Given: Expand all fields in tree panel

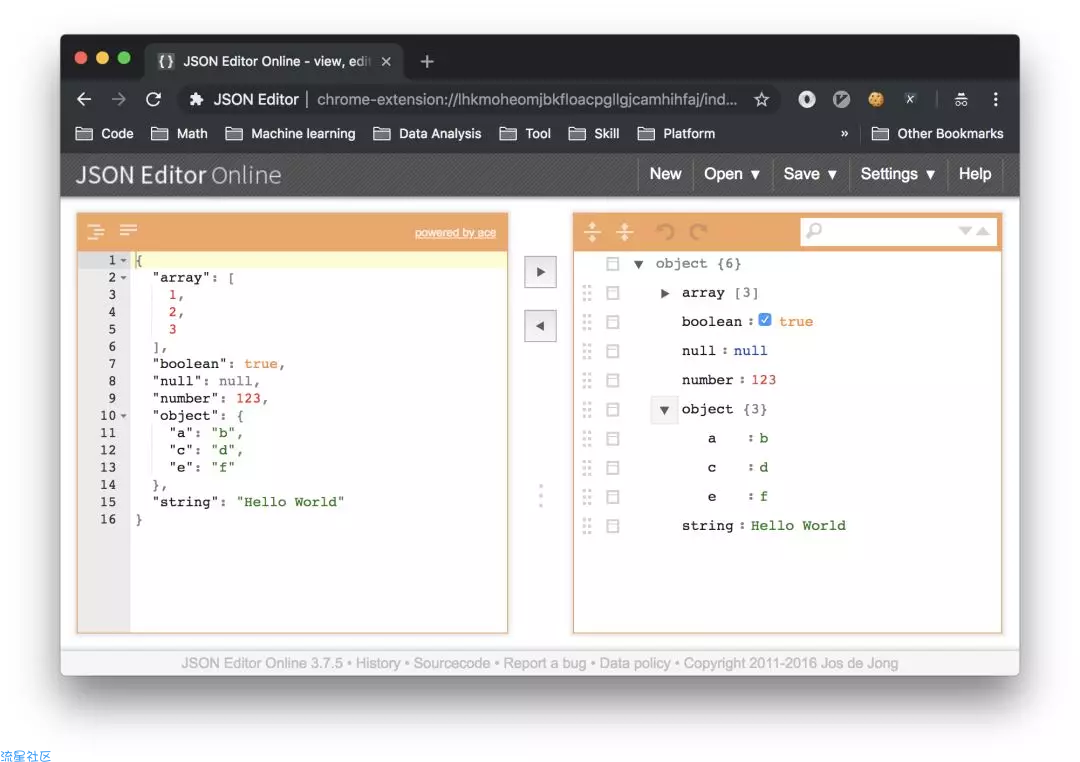Looking at the screenshot, I should point(592,231).
